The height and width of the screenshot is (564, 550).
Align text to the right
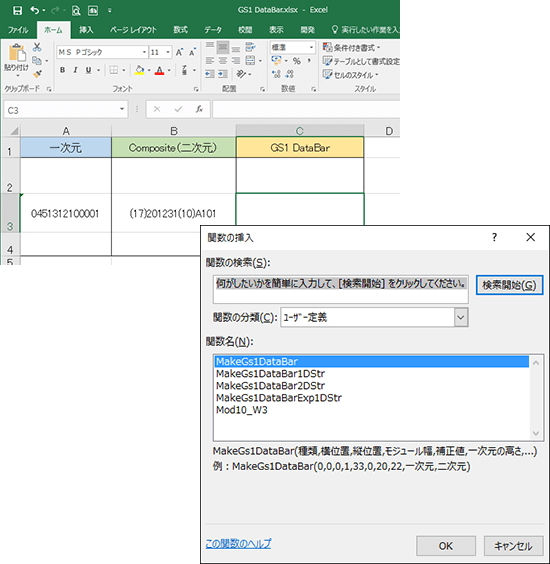pyautogui.click(x=236, y=60)
